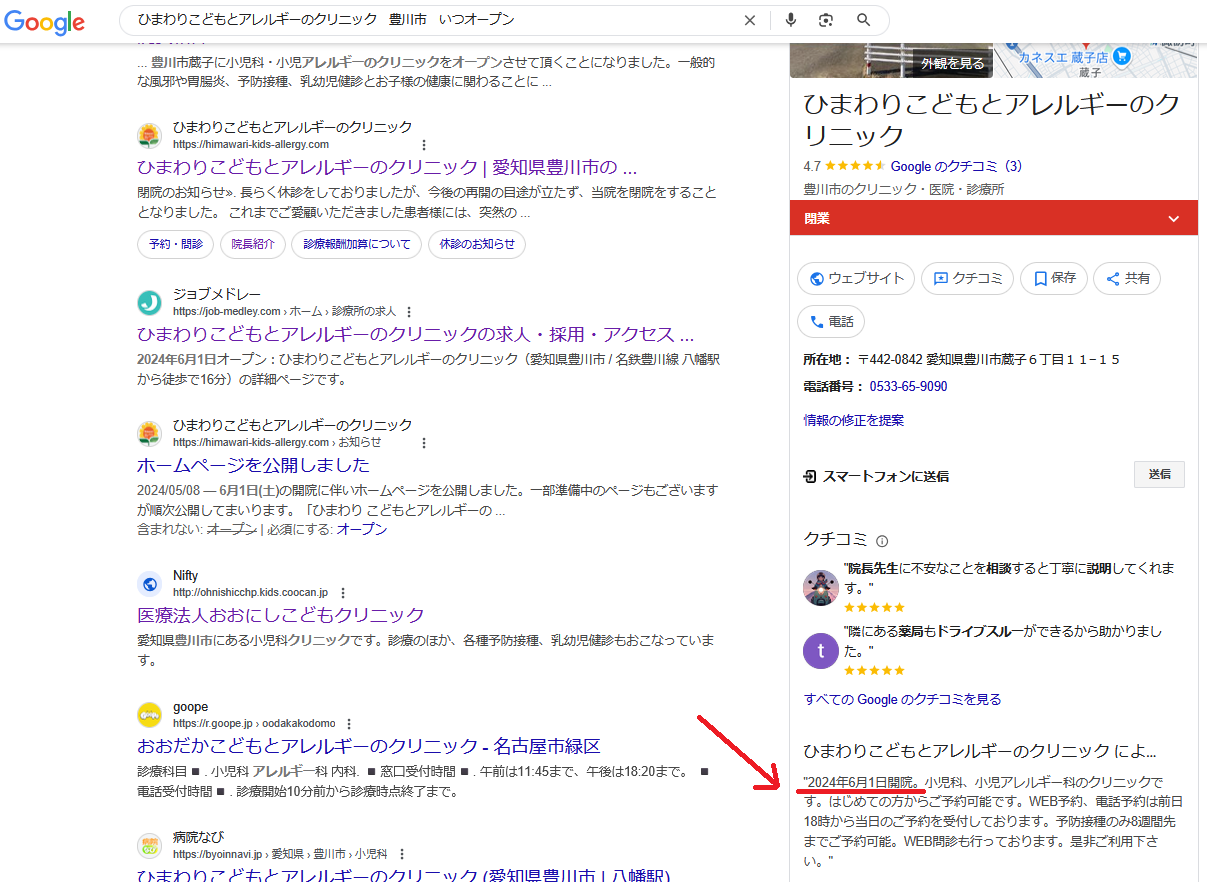Open three-dot menu for お知らせ result
Viewport: 1207px width, 882px height.
[x=423, y=443]
